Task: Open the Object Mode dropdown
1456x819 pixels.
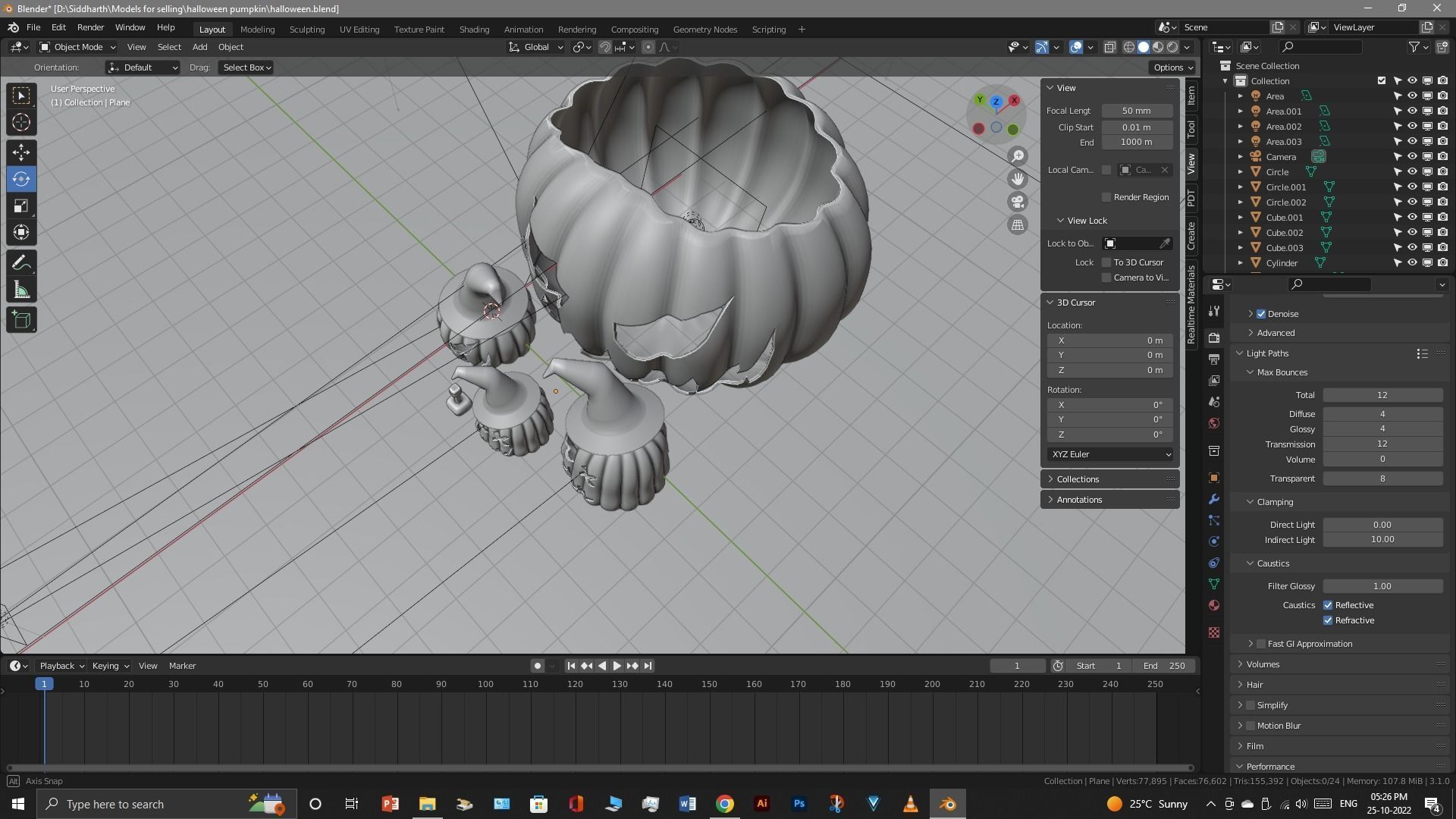Action: pos(77,47)
